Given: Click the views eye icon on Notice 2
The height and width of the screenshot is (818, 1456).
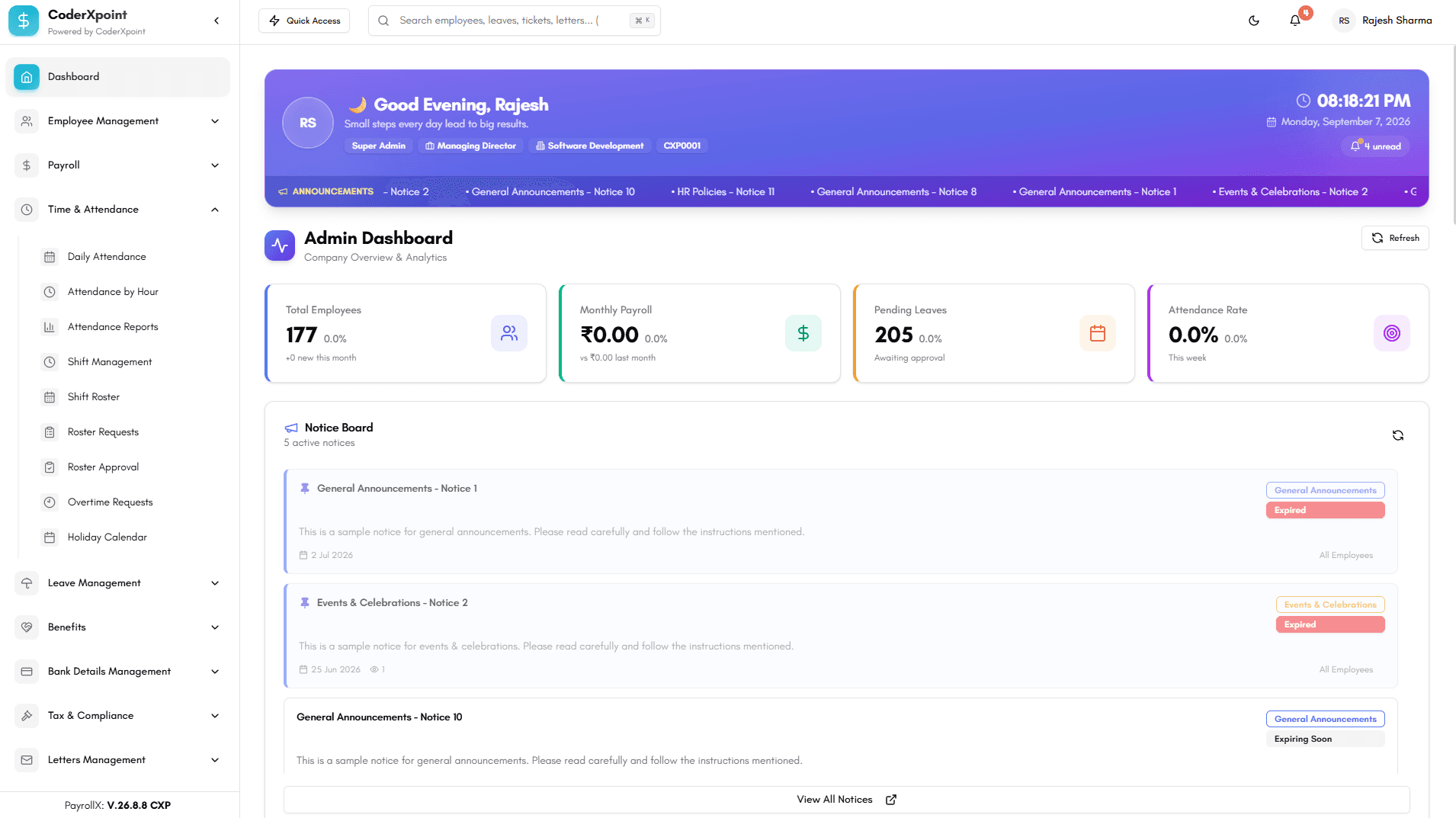Looking at the screenshot, I should [374, 670].
